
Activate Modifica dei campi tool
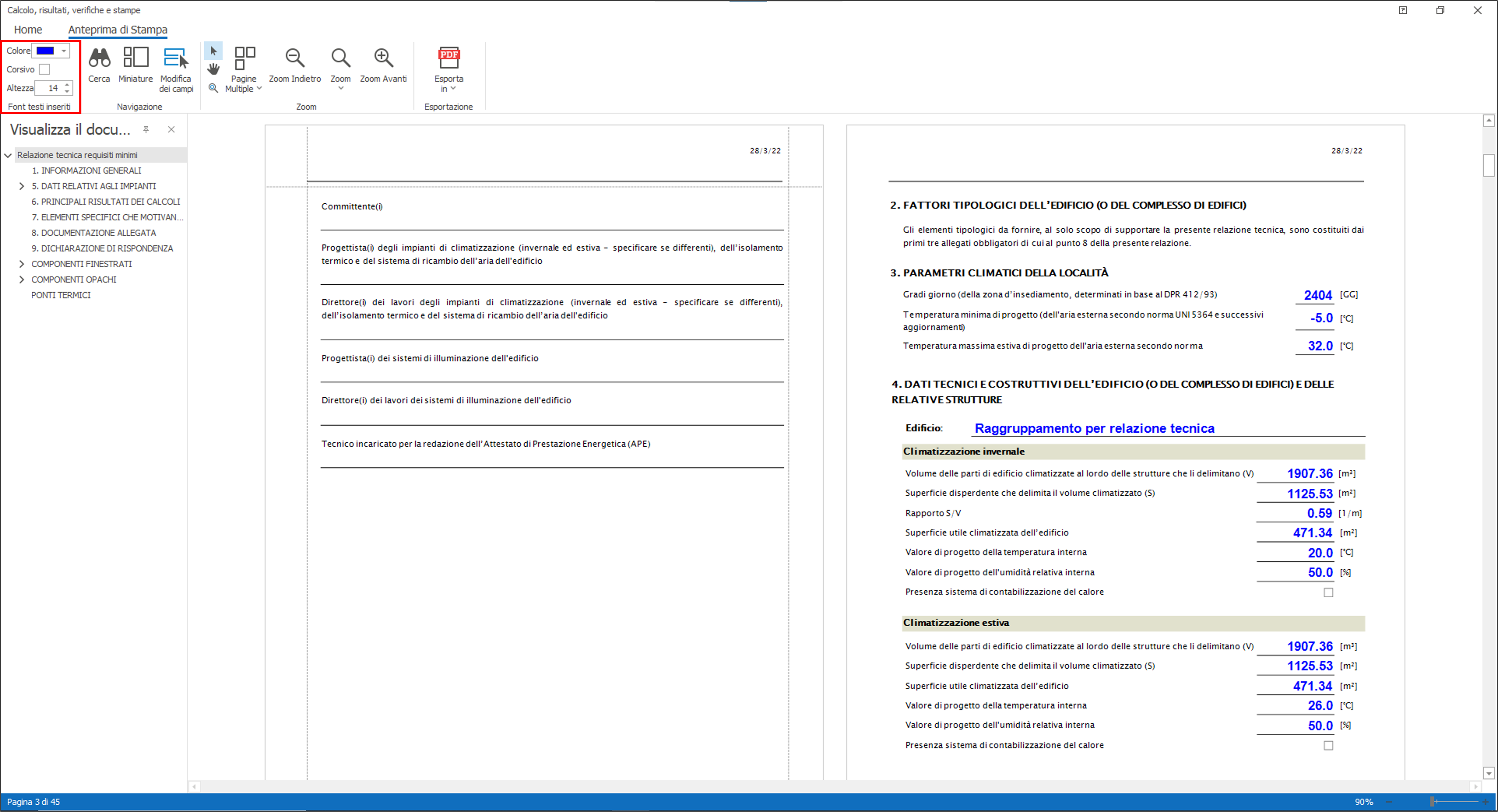[176, 70]
